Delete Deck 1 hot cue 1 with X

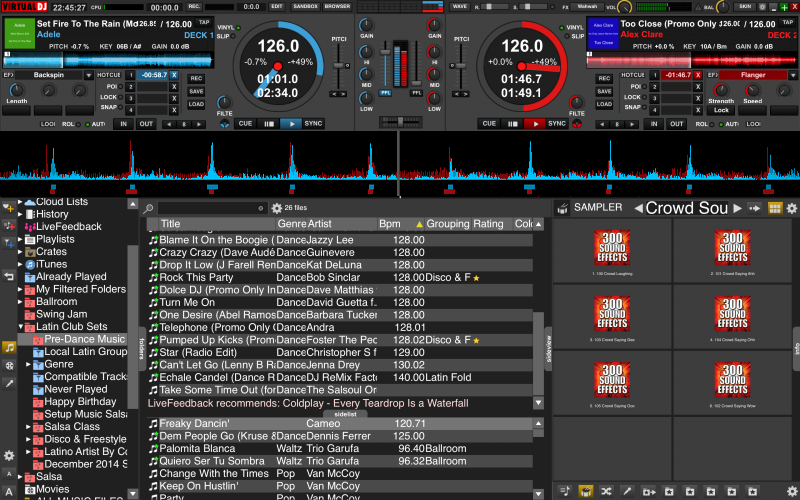coord(174,75)
